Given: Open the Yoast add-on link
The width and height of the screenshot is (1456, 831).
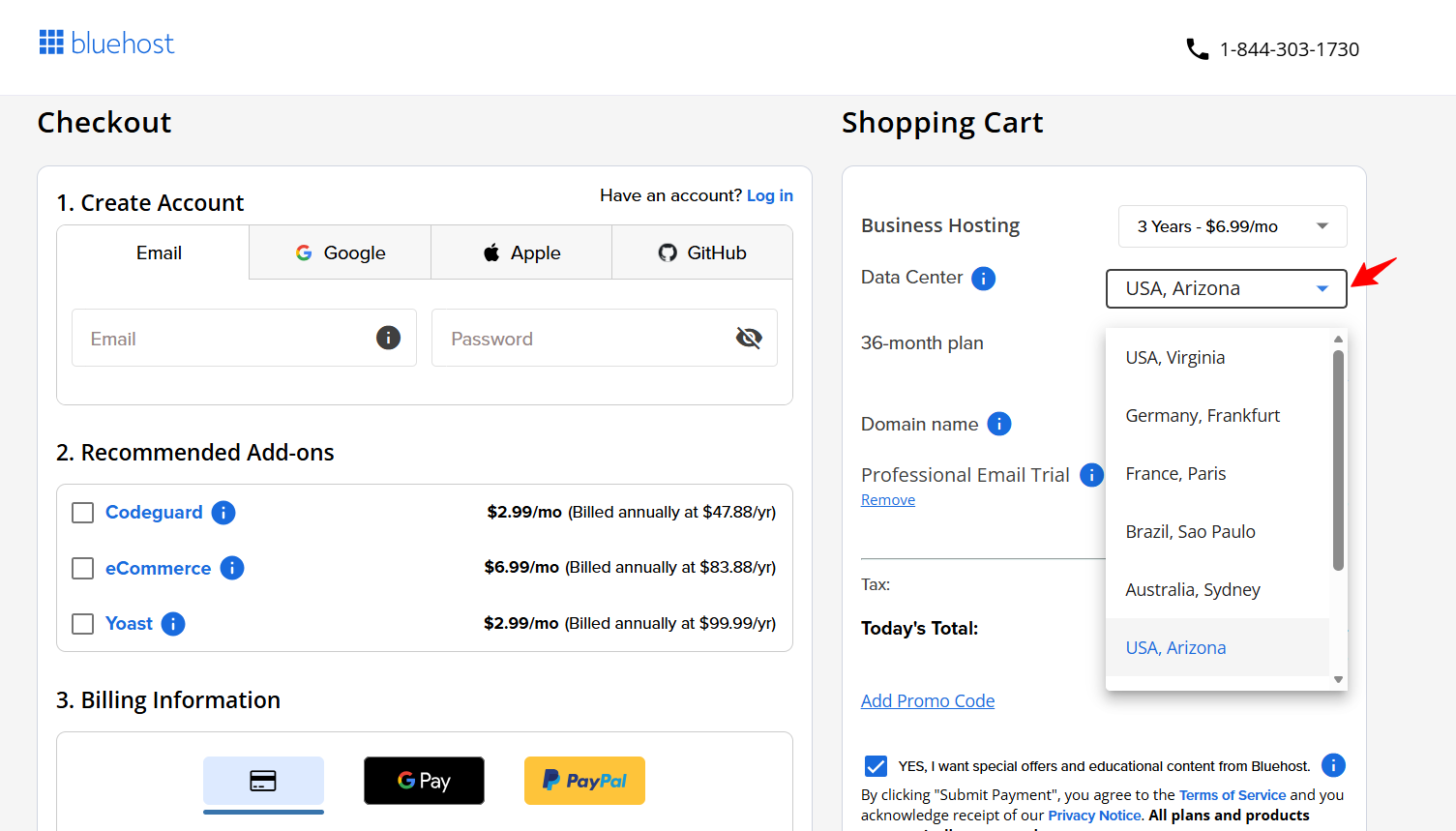Looking at the screenshot, I should pos(129,624).
